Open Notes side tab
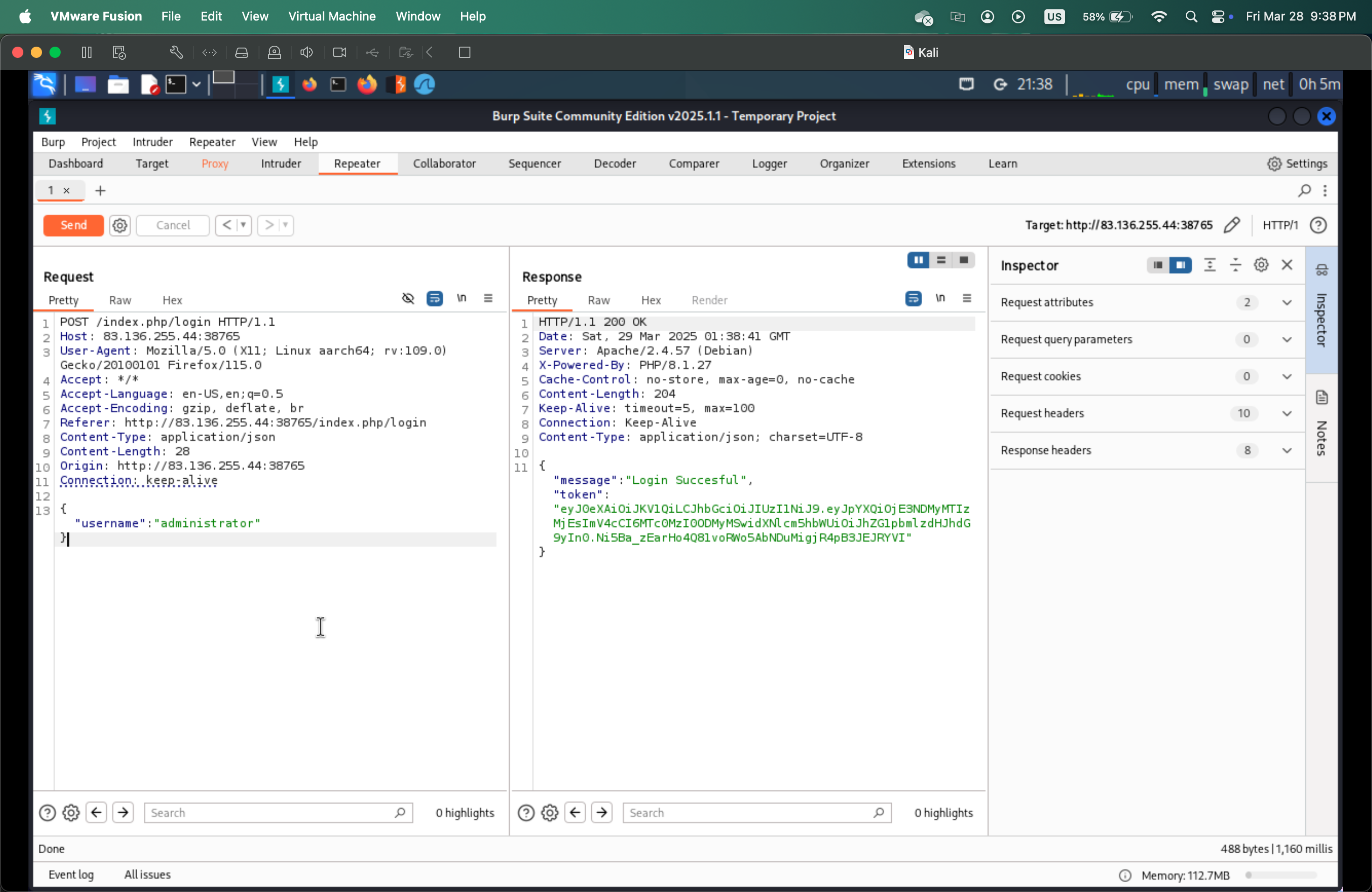Viewport: 1372px width, 892px height. coord(1321,427)
